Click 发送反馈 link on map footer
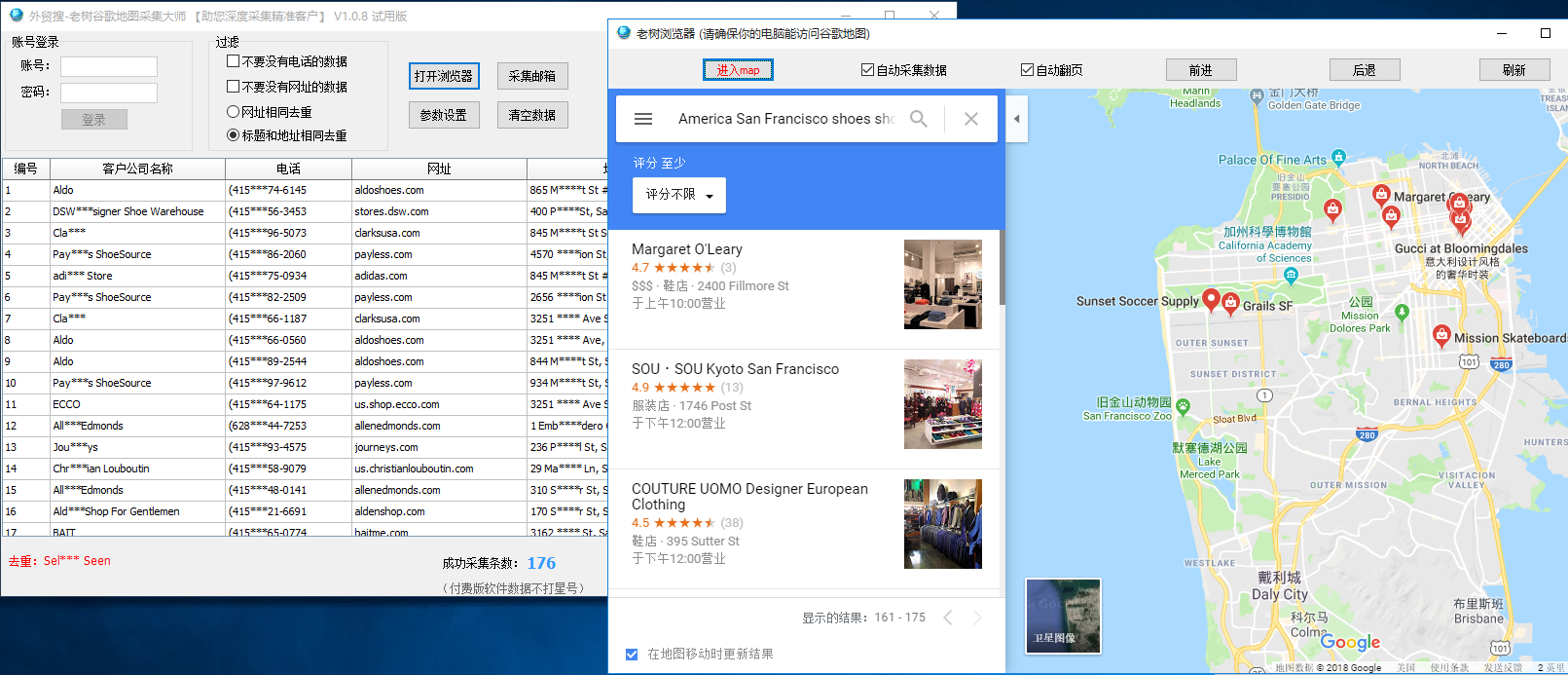Screen dimensions: 1568x675 [1503, 668]
